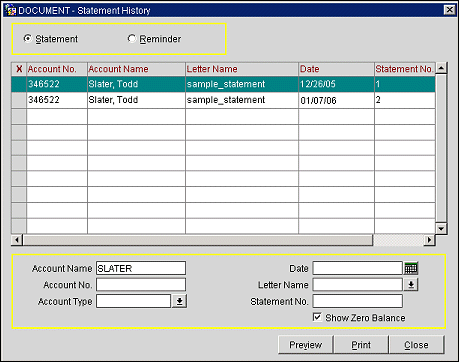Expand the Letter Name dropdown arrow
The height and width of the screenshot is (362, 459).
pyautogui.click(x=411, y=285)
